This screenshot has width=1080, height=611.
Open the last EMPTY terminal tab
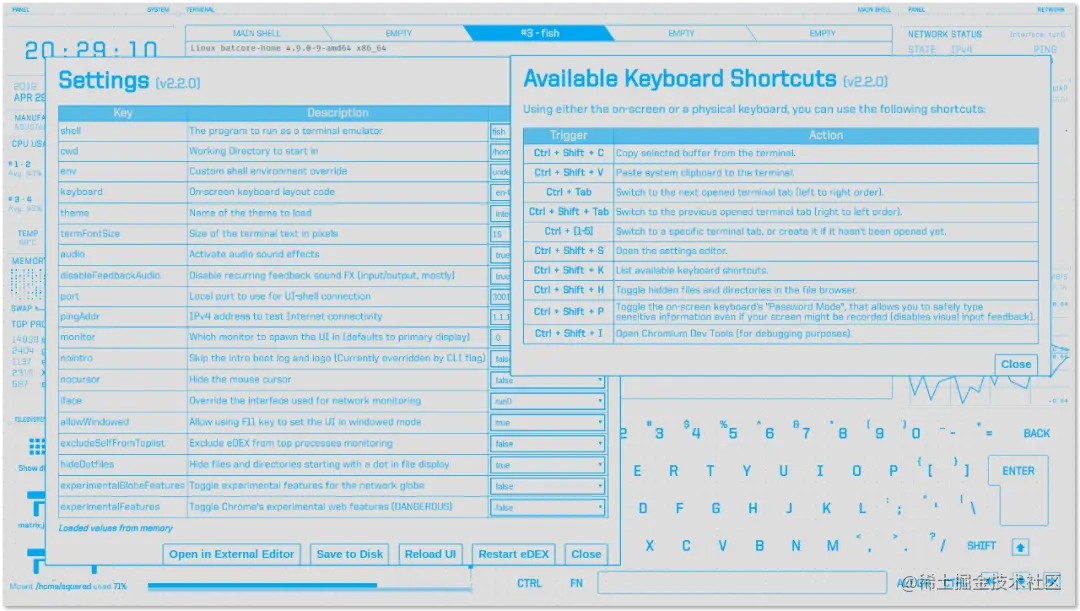pos(822,33)
